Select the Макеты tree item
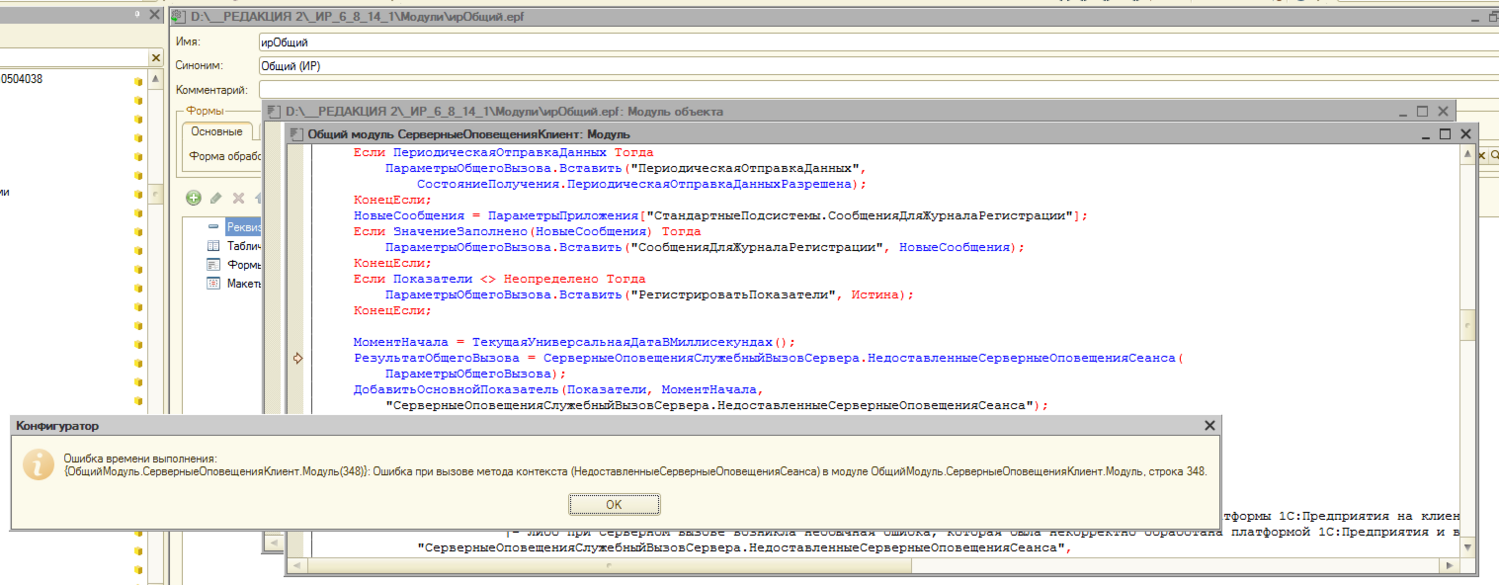1499x585 pixels. (x=243, y=284)
